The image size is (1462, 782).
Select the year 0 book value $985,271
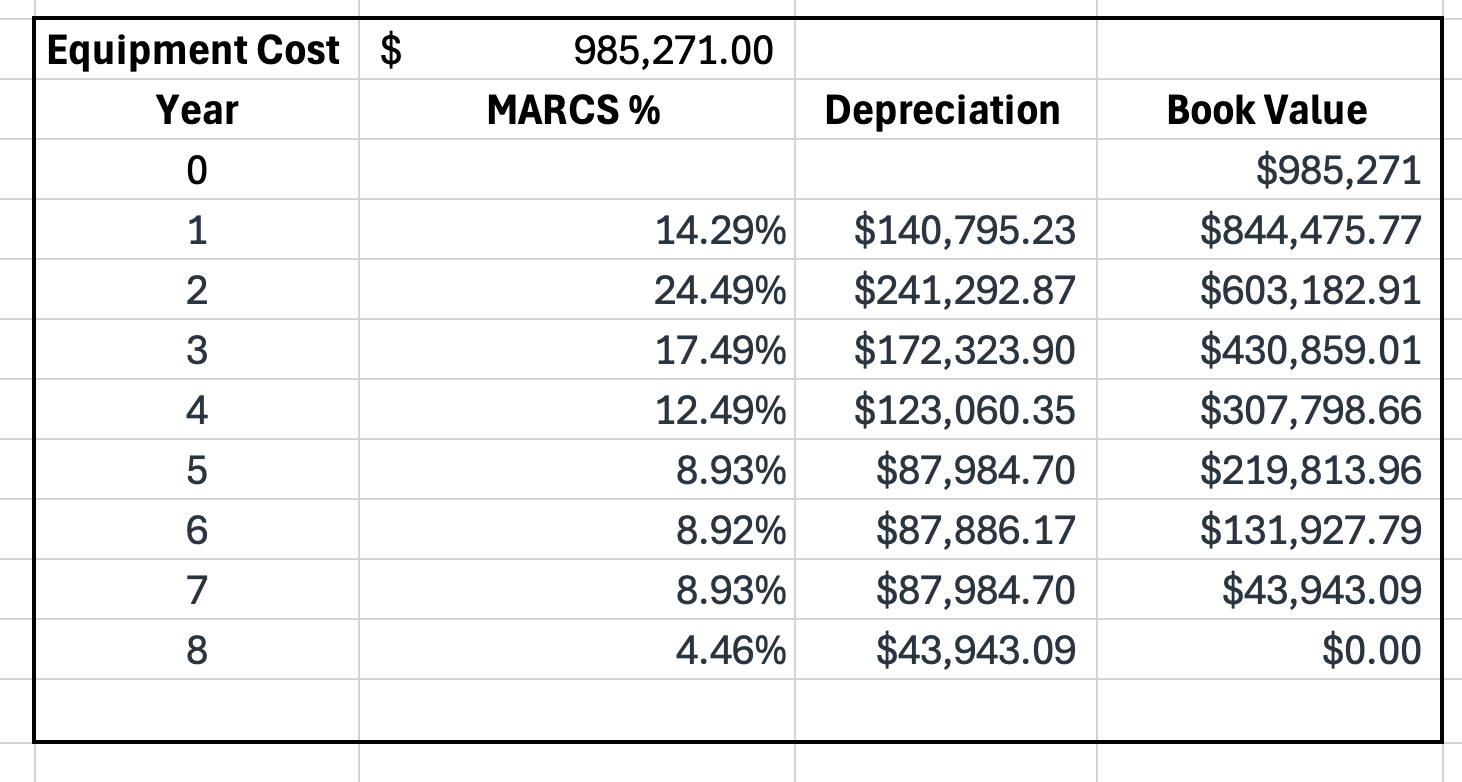coord(1338,171)
